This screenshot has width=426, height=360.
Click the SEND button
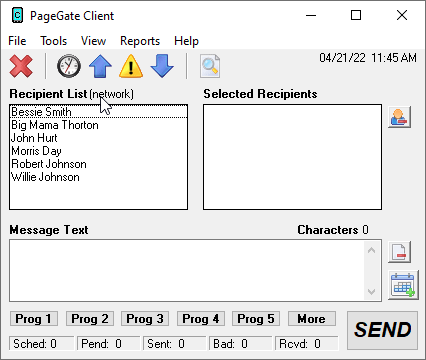pos(382,330)
